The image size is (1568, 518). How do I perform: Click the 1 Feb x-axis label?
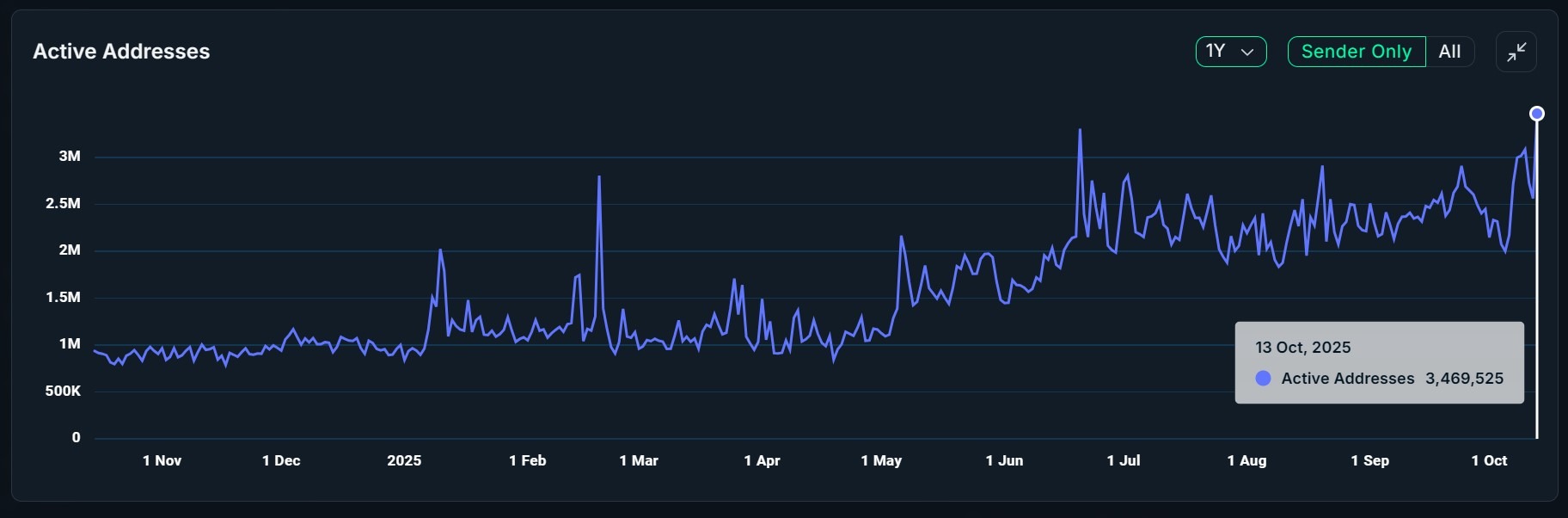[x=527, y=460]
